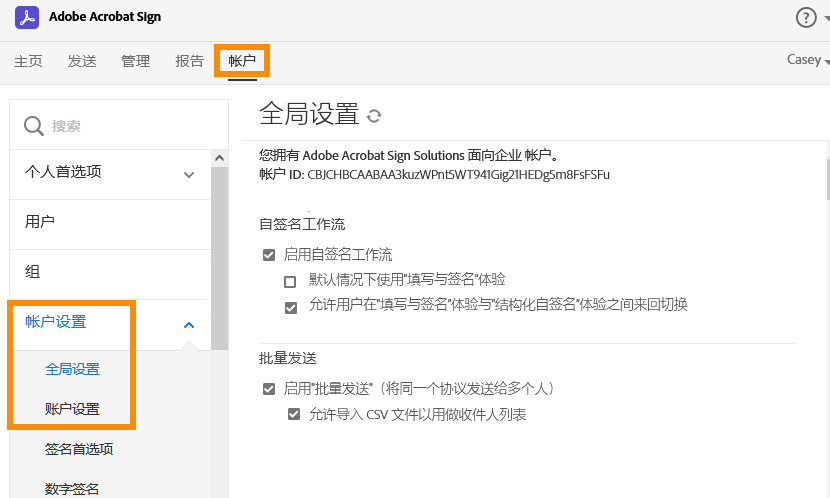This screenshot has width=830, height=498.
Task: Uncheck 启用"批量发送" checkbox
Action: click(269, 390)
